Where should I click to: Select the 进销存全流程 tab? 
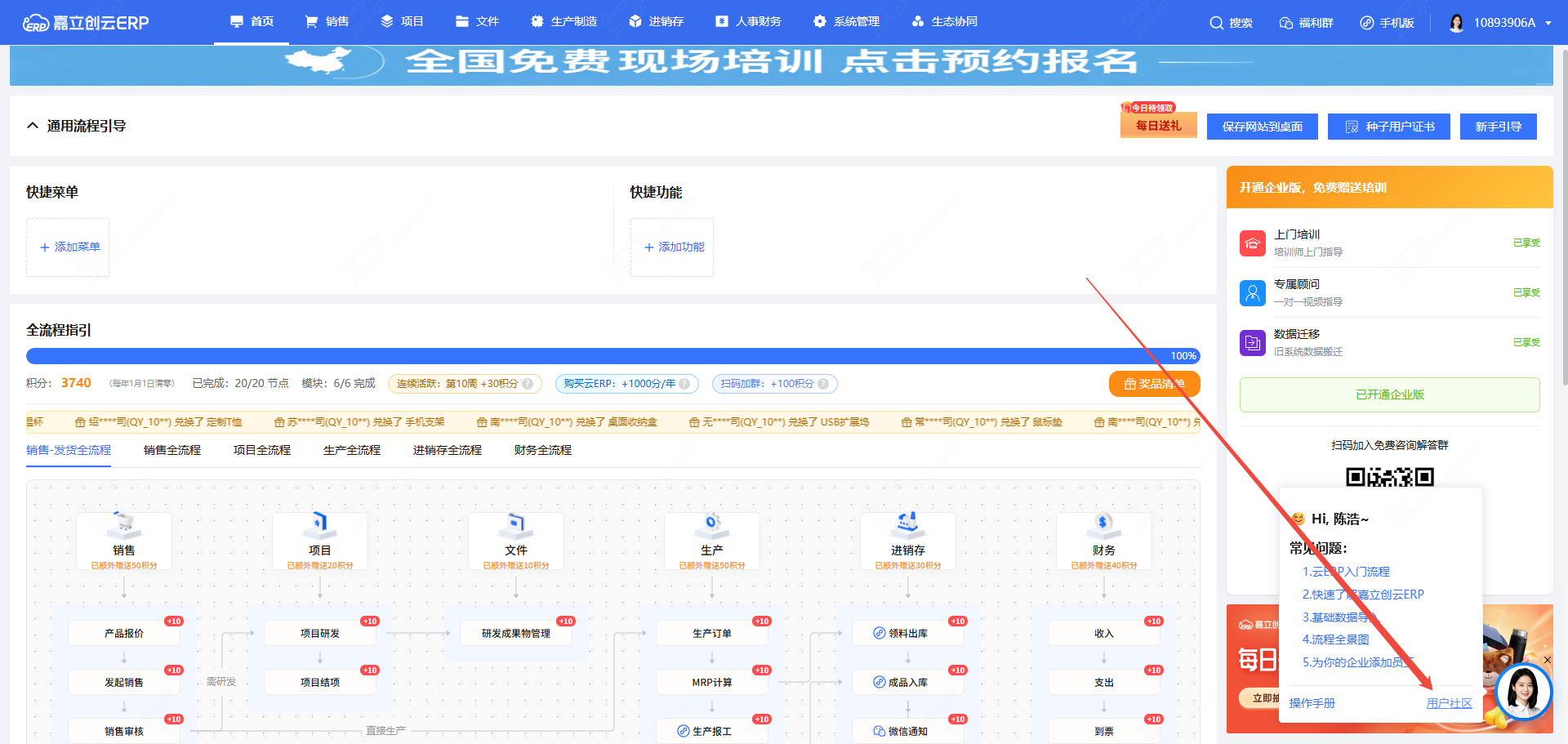[448, 450]
